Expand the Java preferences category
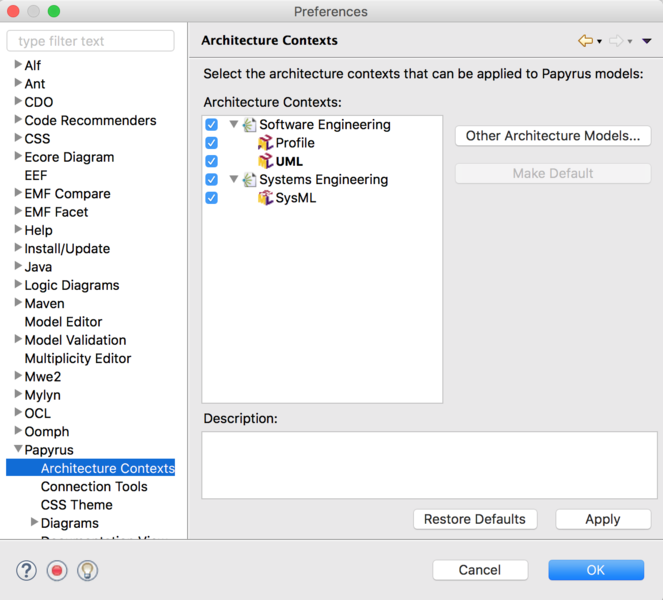 [18, 267]
